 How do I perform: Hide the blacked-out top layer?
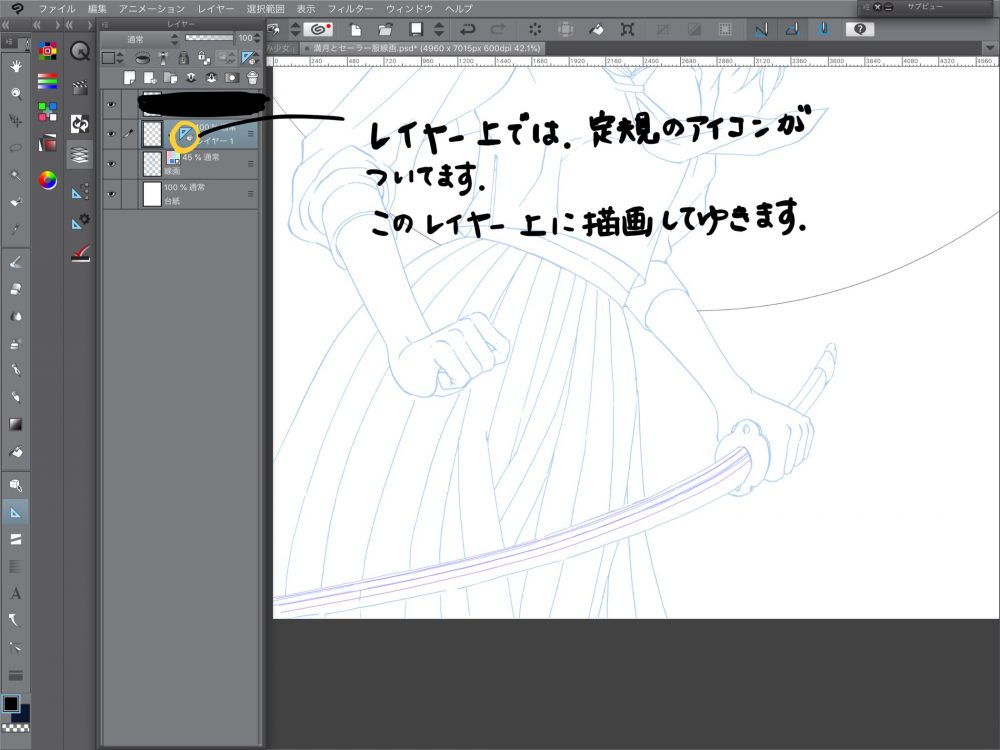coord(111,104)
